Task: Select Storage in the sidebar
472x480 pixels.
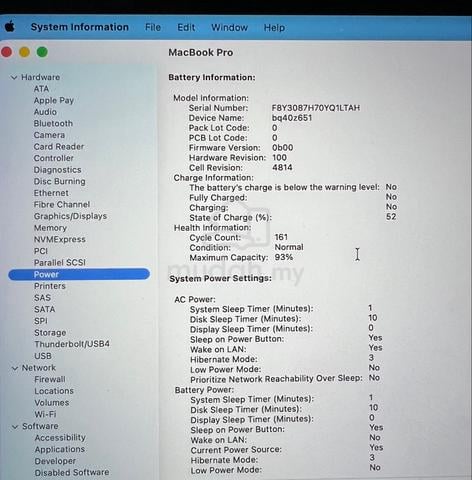Action: [50, 333]
